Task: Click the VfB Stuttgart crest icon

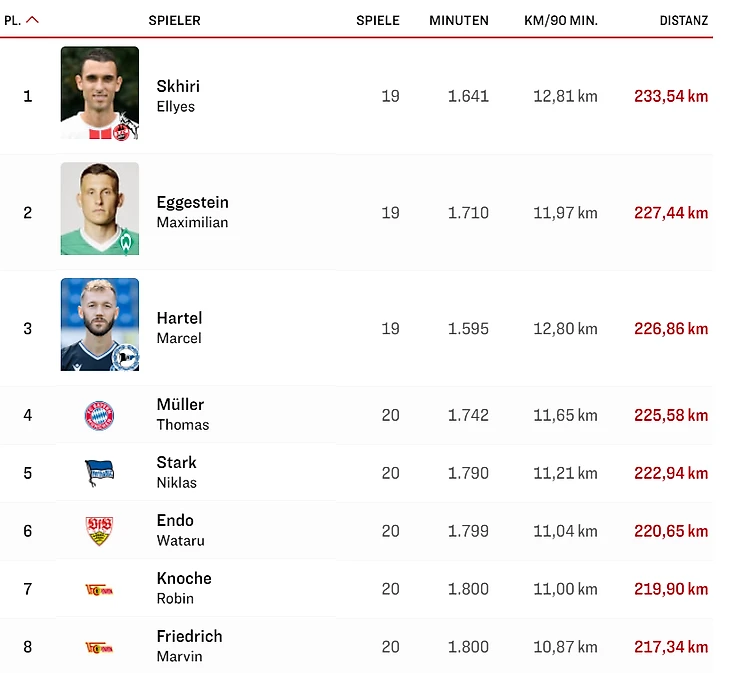Action: [99, 531]
